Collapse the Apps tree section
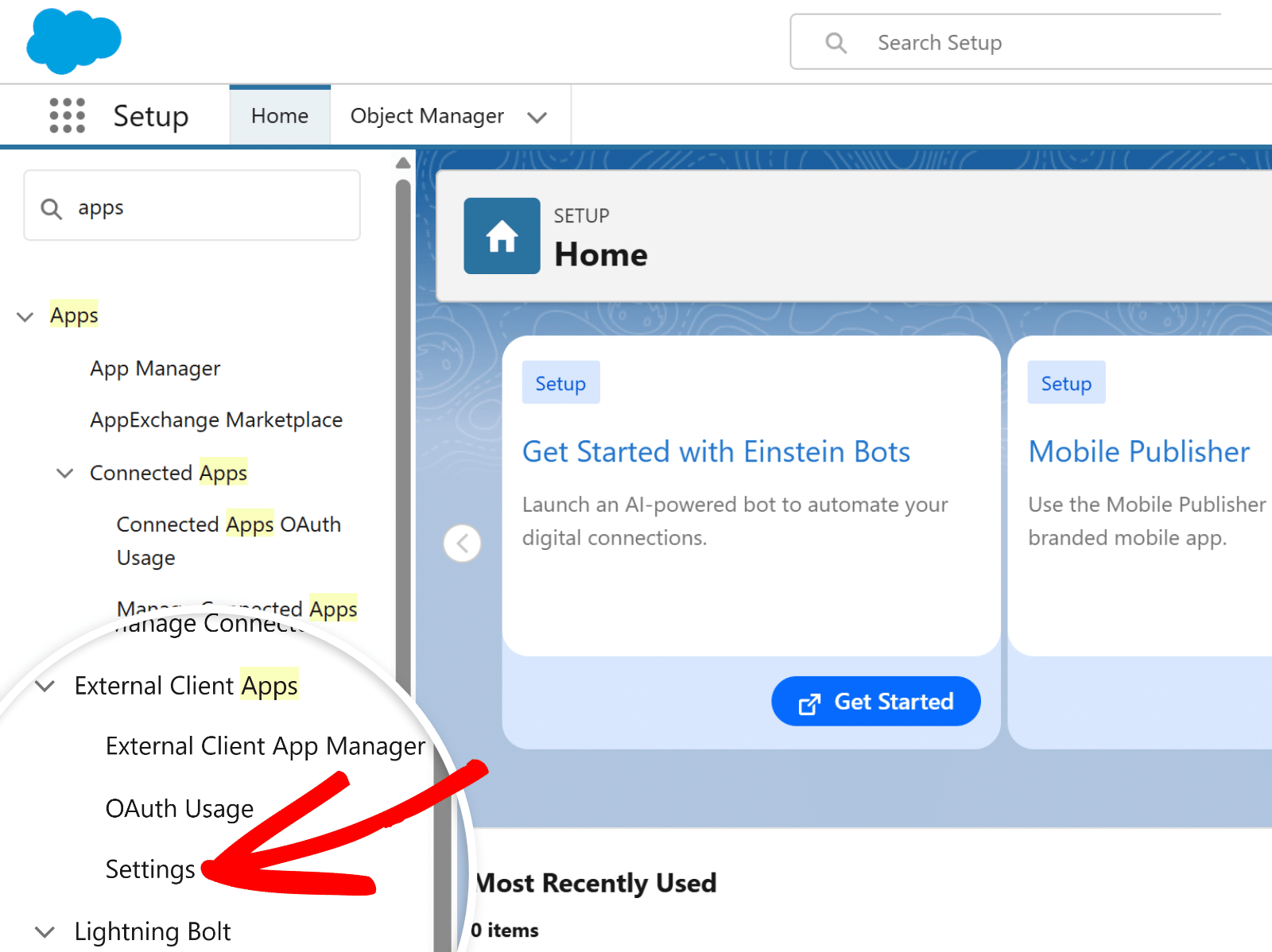The width and height of the screenshot is (1272, 952). pyautogui.click(x=25, y=316)
